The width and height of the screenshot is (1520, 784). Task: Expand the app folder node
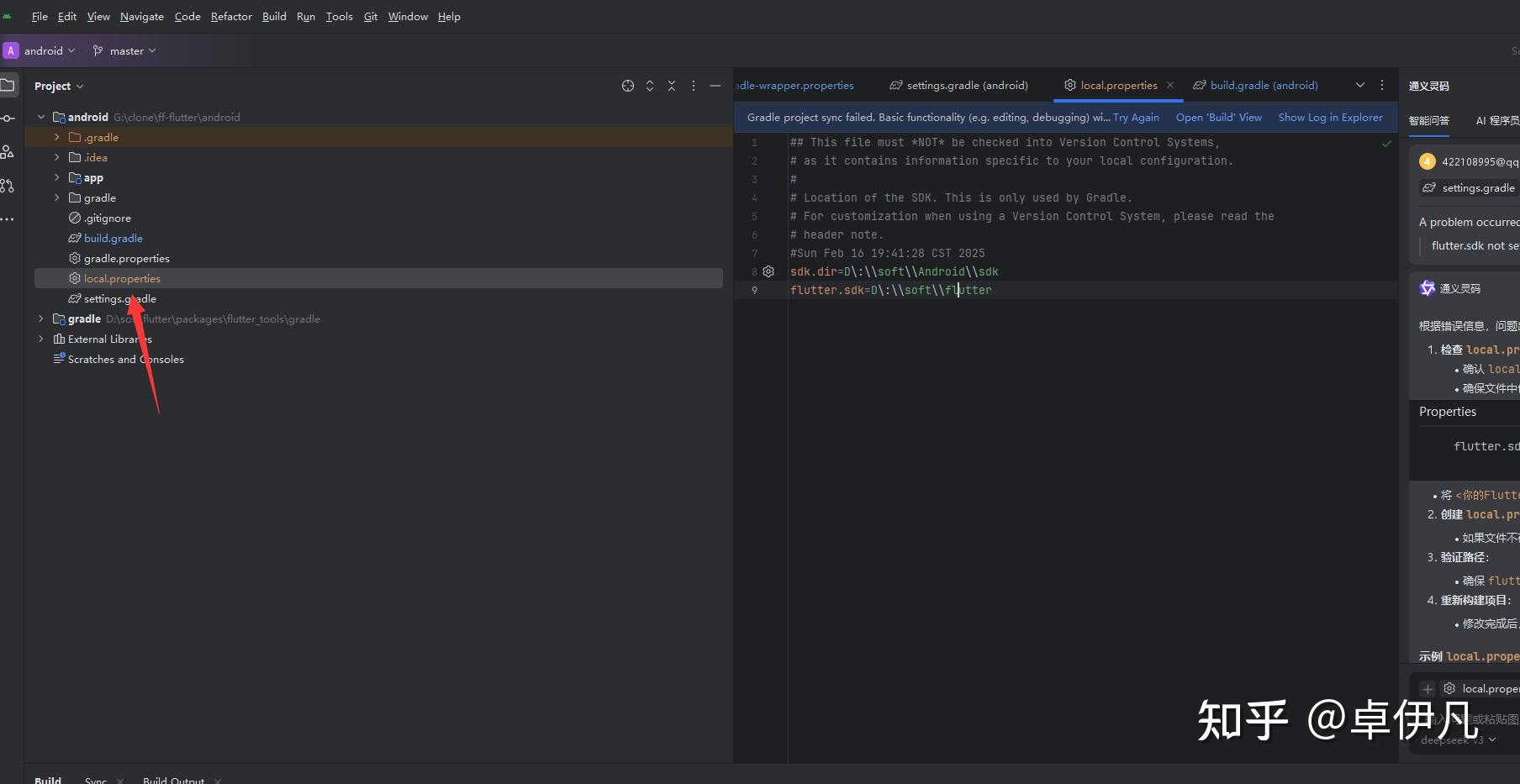point(57,177)
